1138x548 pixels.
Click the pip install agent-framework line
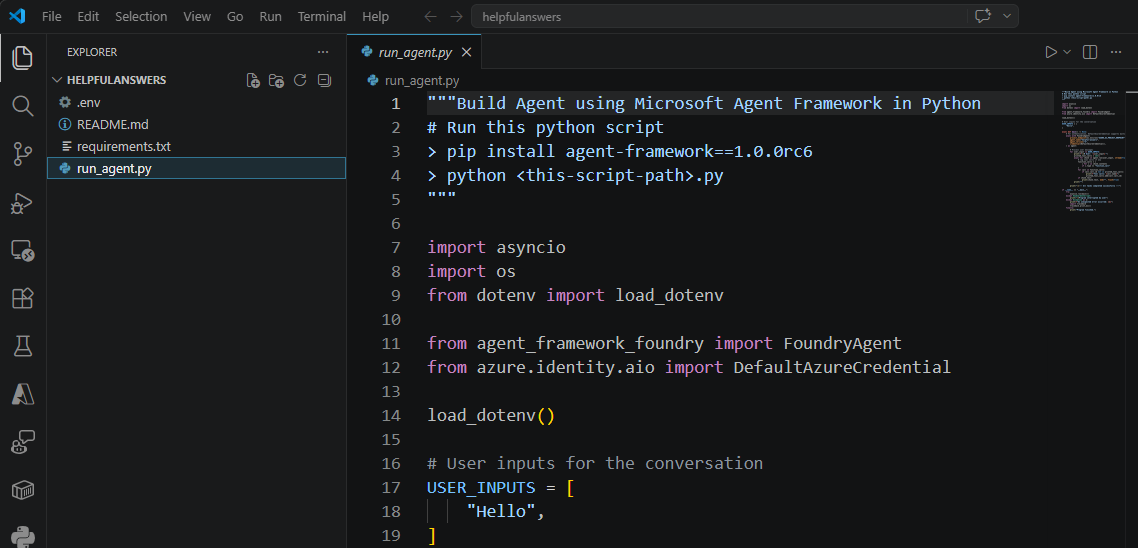[x=620, y=152]
